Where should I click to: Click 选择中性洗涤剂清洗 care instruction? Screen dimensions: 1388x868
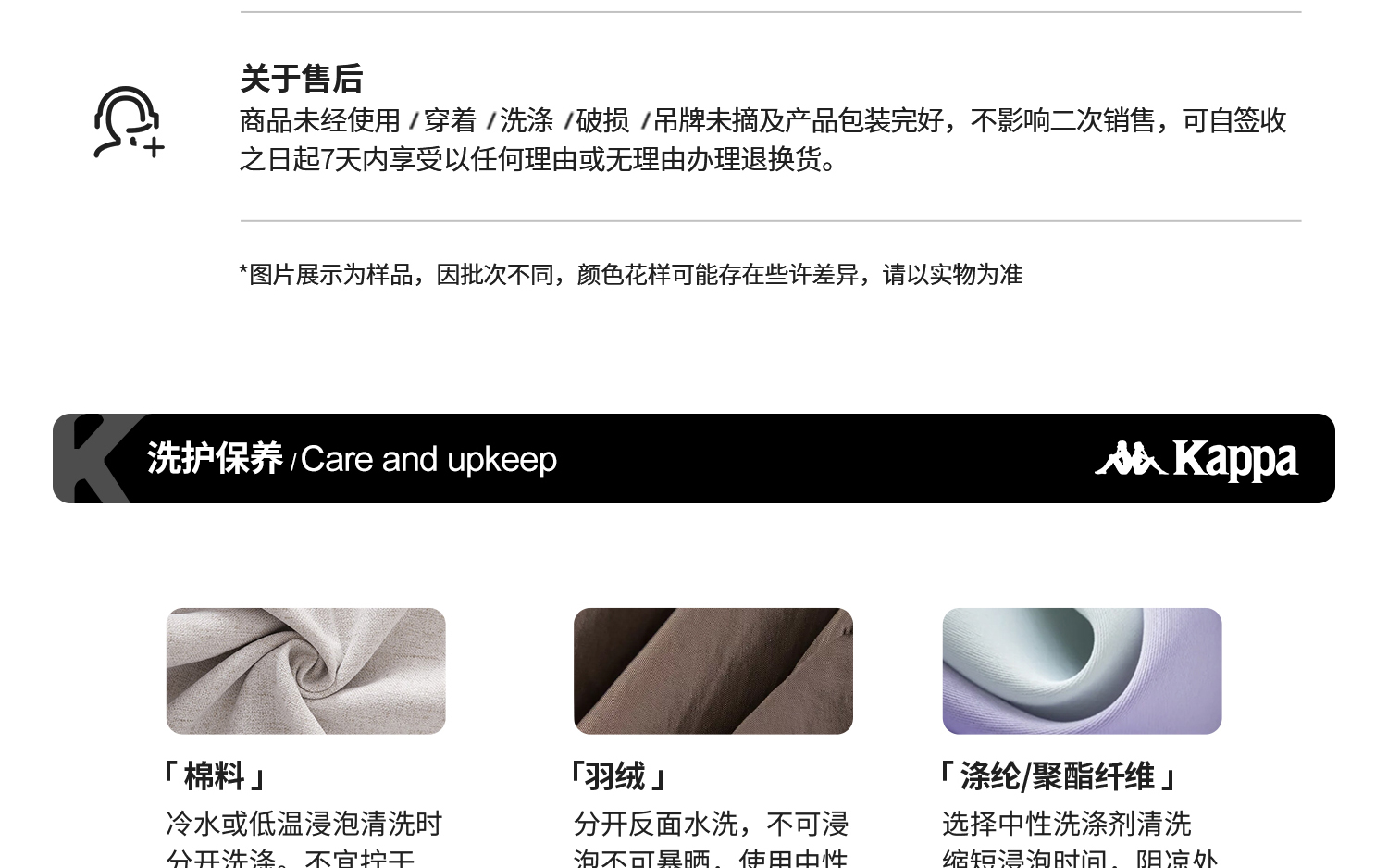click(1066, 824)
